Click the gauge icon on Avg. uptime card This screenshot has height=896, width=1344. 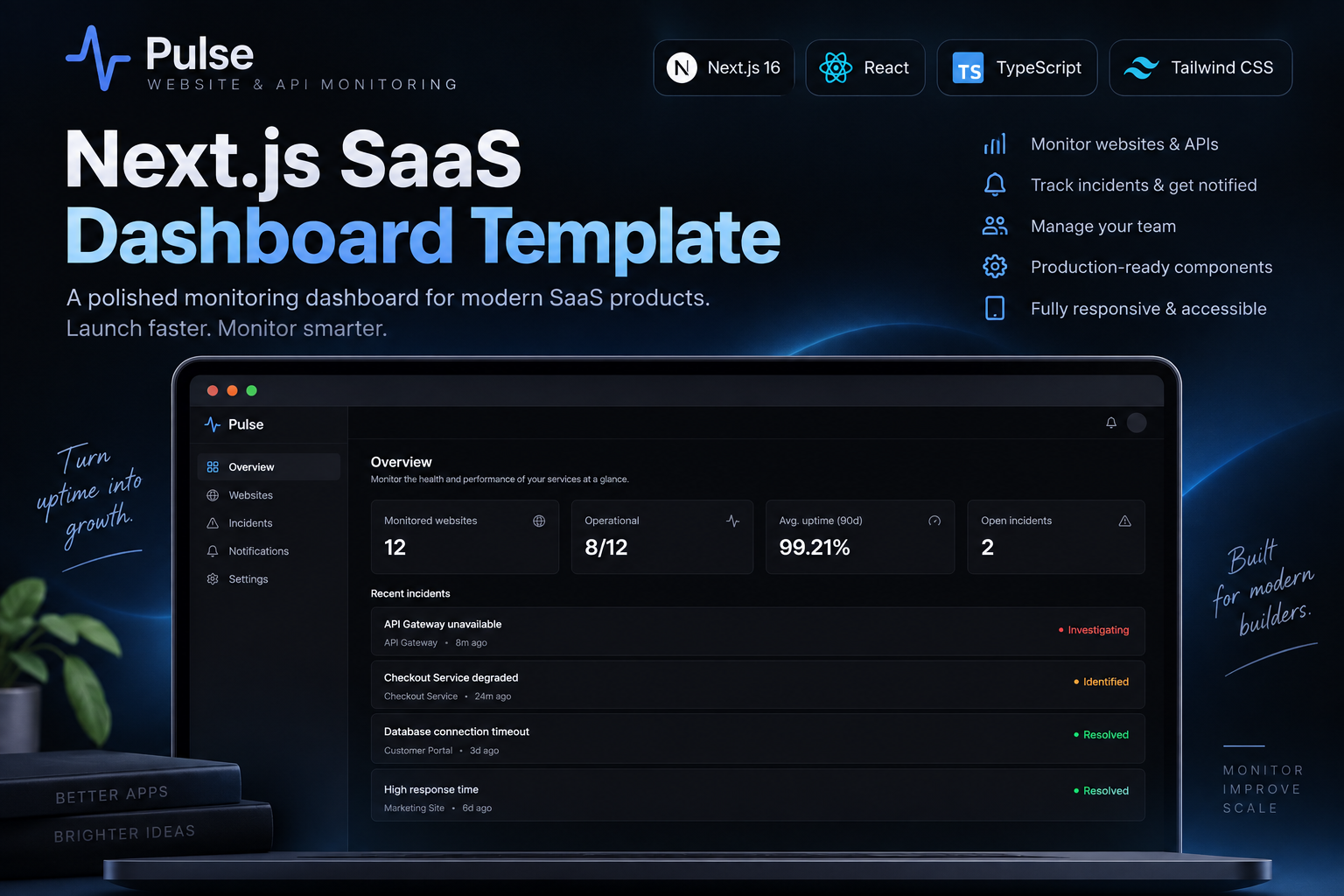934,521
